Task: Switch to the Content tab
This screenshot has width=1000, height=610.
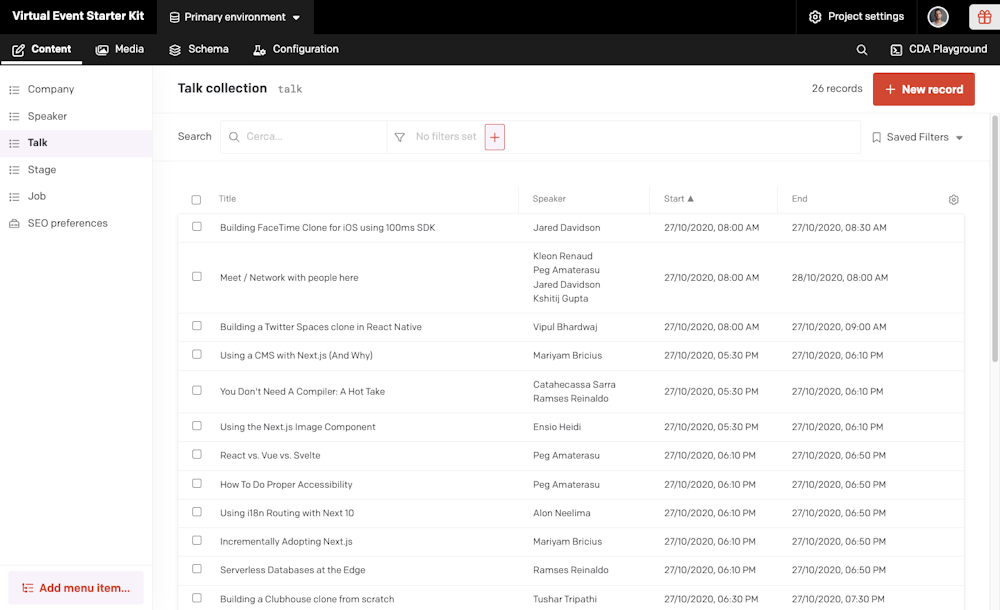Action: click(x=41, y=50)
